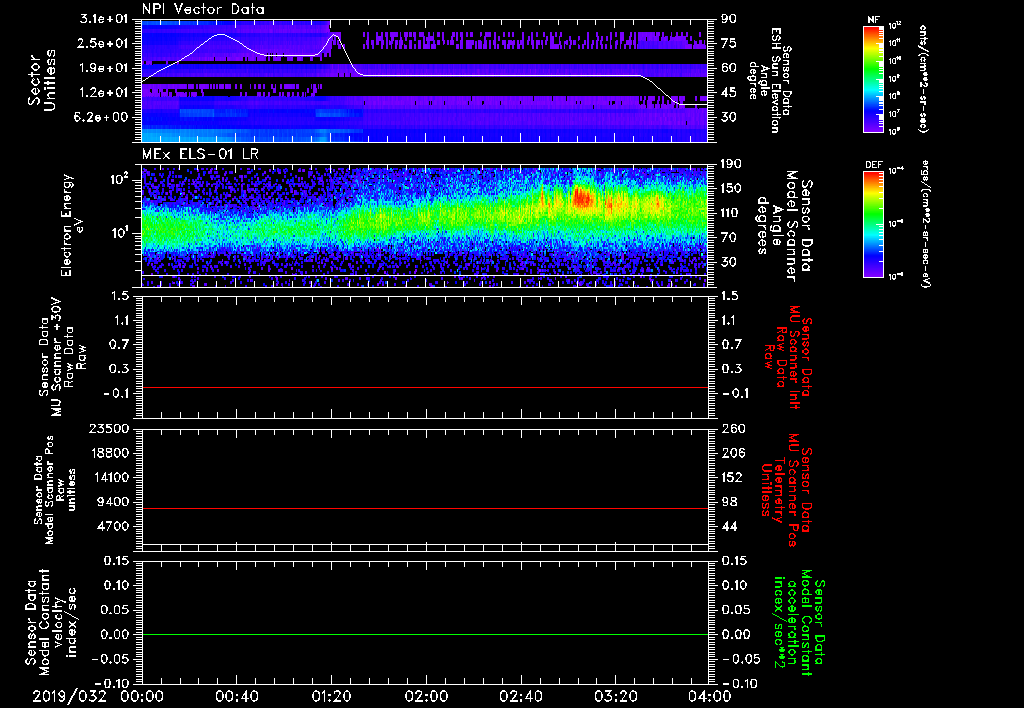
Task: Select the "01:20" time tick label
Action: pos(331,696)
